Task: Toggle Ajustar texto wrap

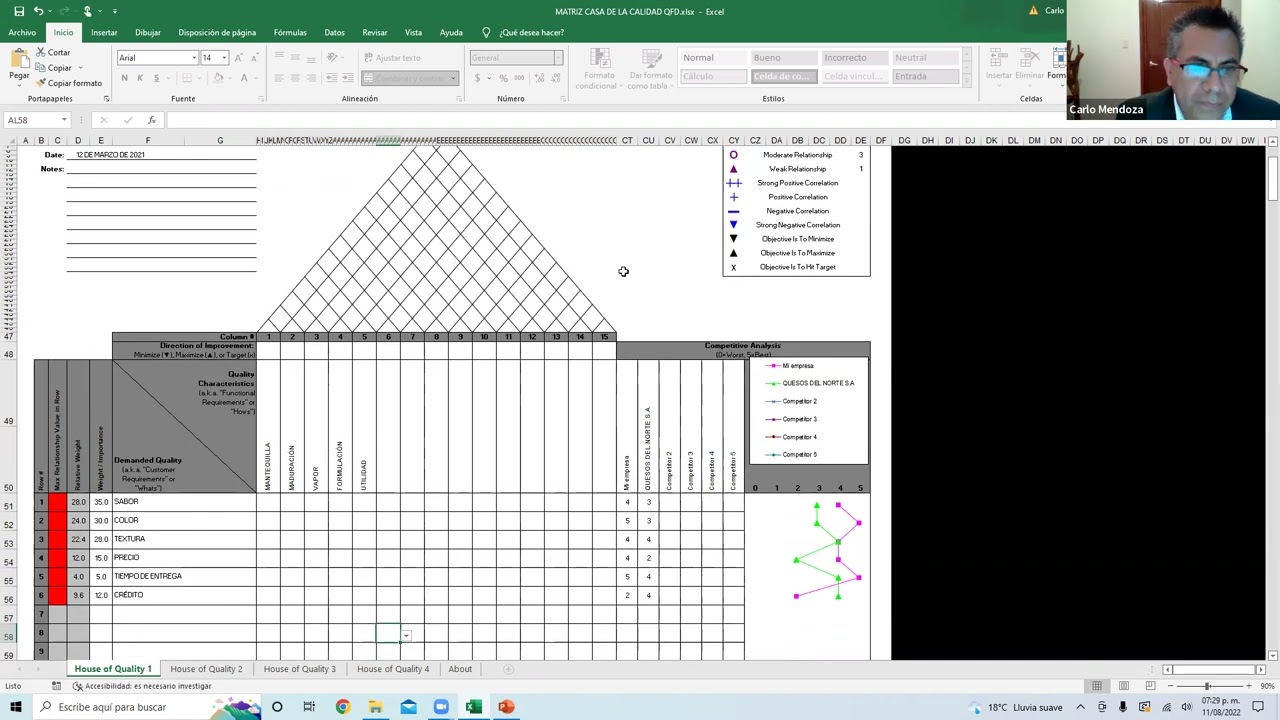Action: [392, 58]
